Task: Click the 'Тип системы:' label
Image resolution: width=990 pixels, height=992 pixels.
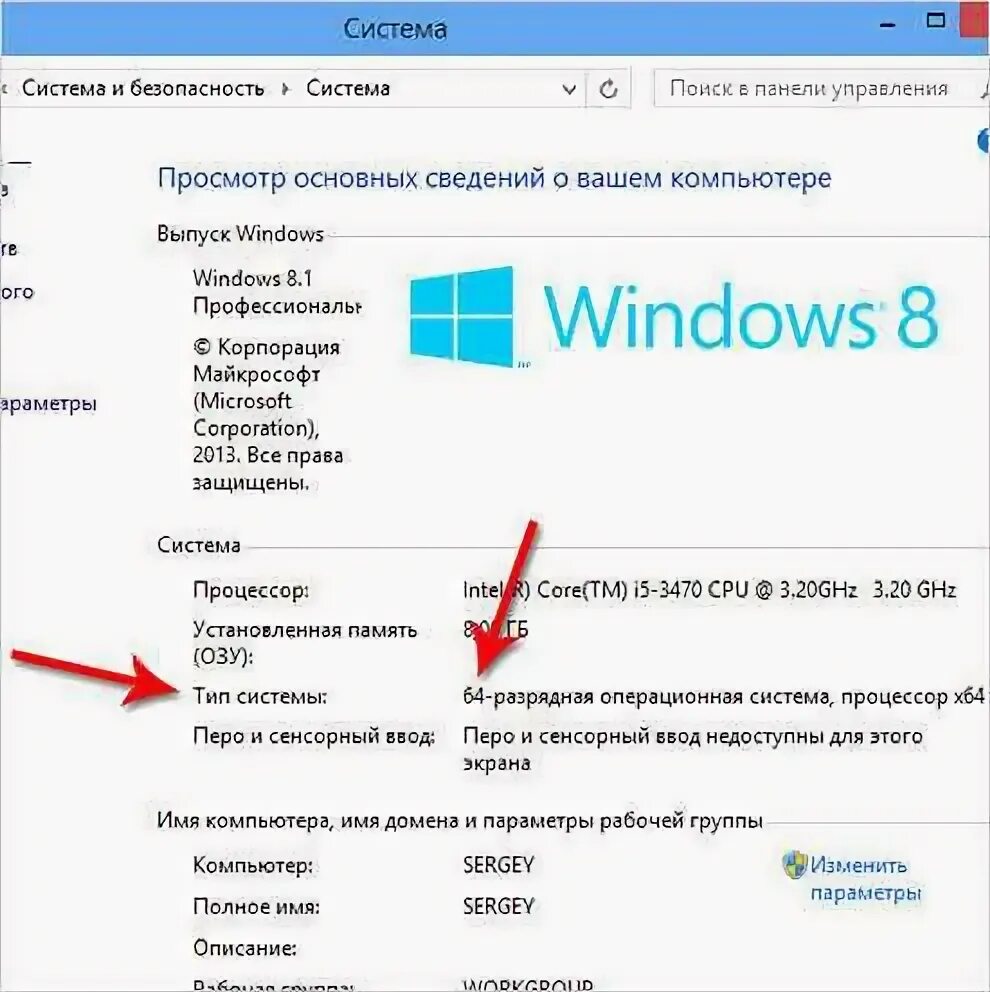Action: pyautogui.click(x=260, y=697)
